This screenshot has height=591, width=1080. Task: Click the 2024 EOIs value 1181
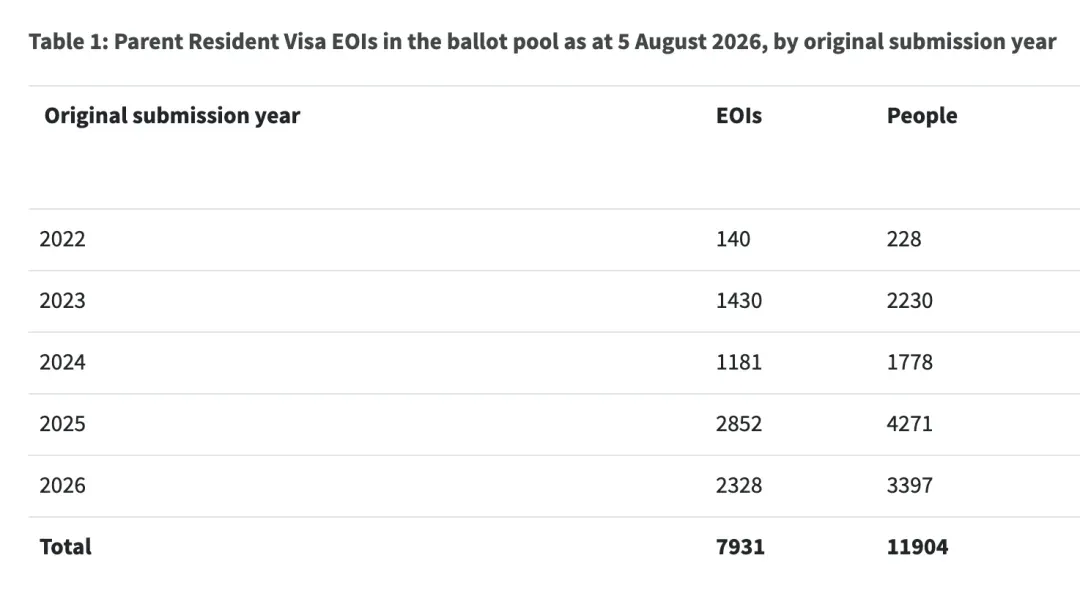739,362
